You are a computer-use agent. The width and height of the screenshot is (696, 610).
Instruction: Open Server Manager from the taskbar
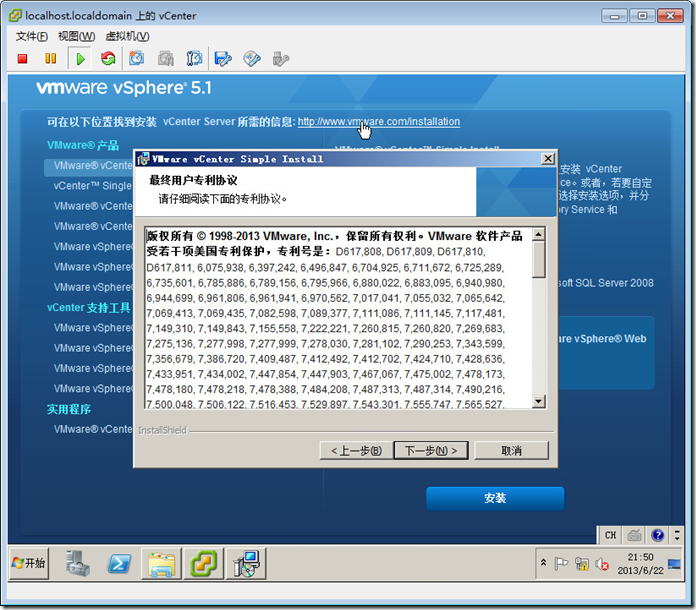pyautogui.click(x=78, y=563)
